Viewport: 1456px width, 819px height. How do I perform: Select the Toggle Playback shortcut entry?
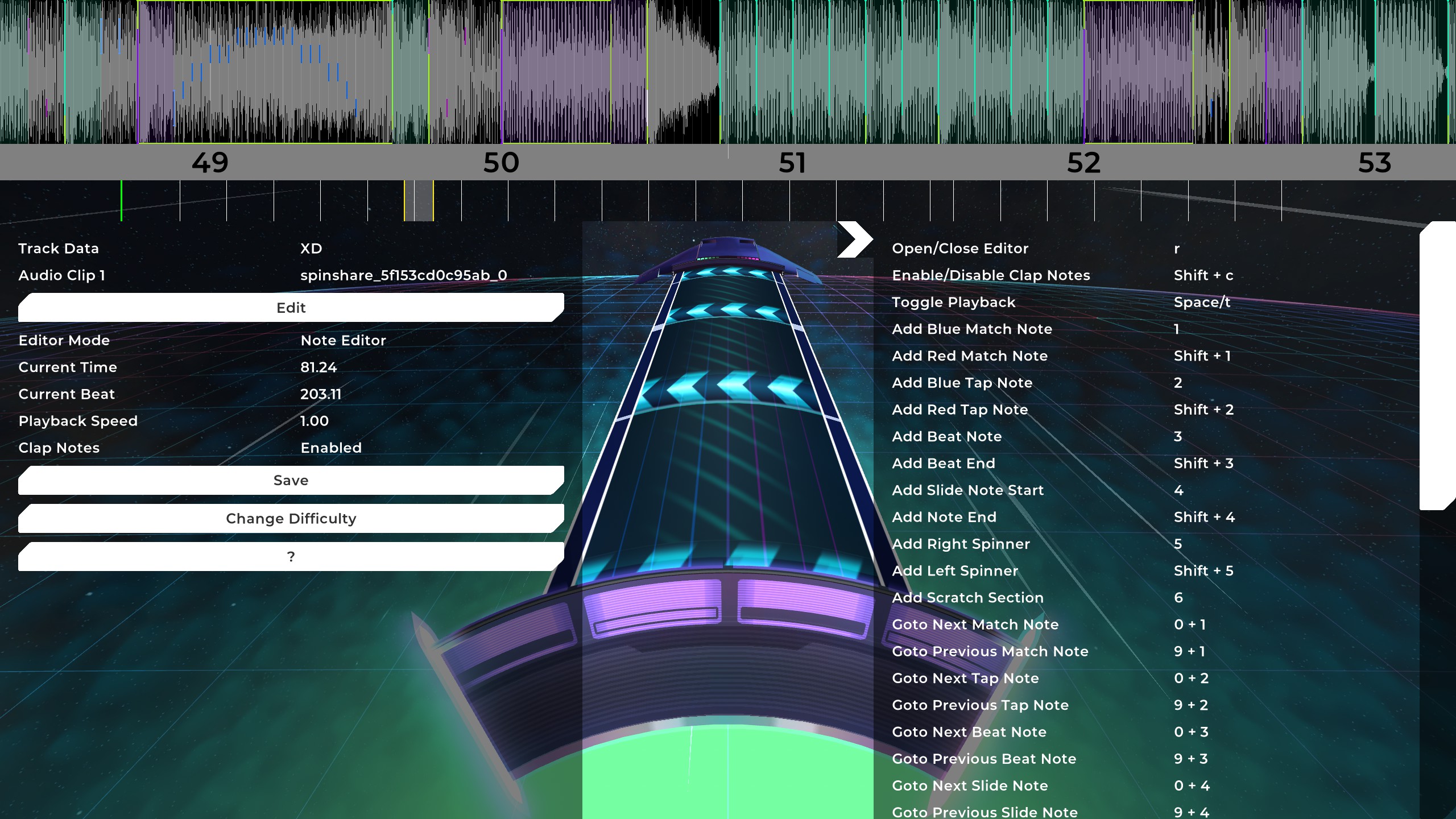pos(953,303)
